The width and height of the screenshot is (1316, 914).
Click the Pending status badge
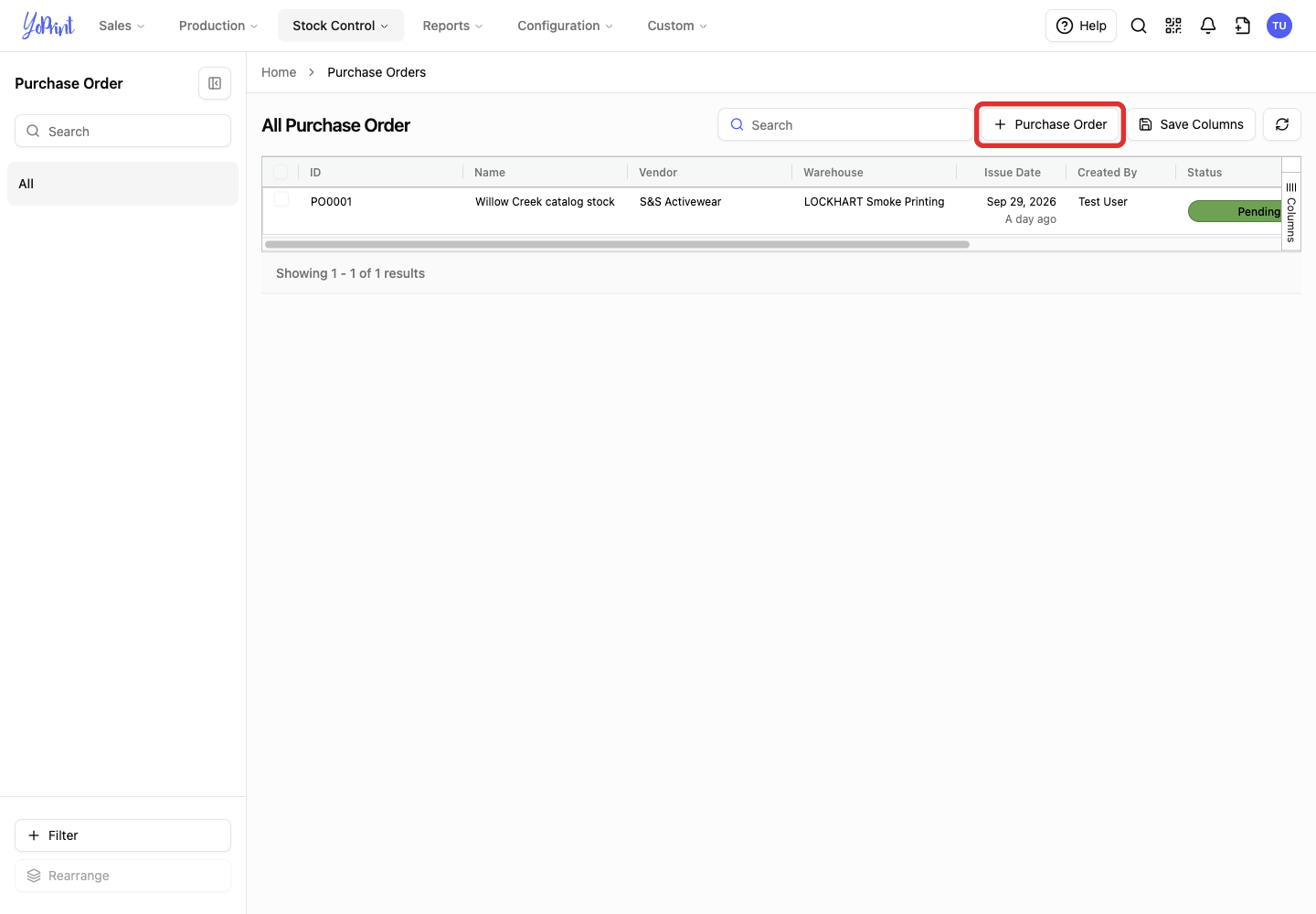(1235, 211)
